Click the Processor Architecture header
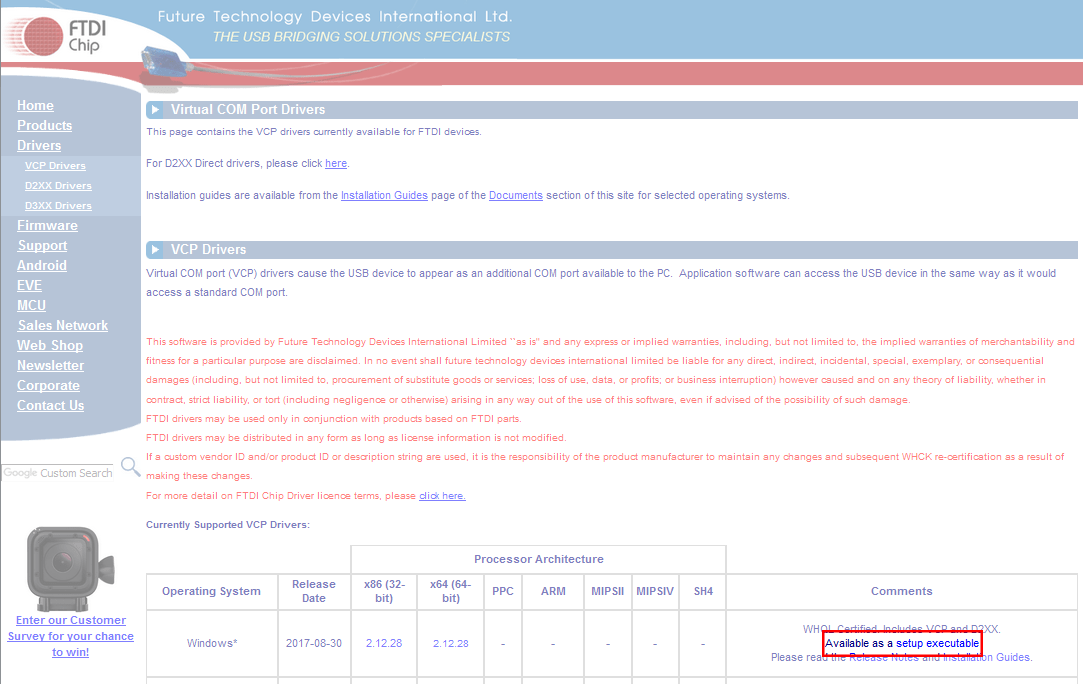 (539, 559)
